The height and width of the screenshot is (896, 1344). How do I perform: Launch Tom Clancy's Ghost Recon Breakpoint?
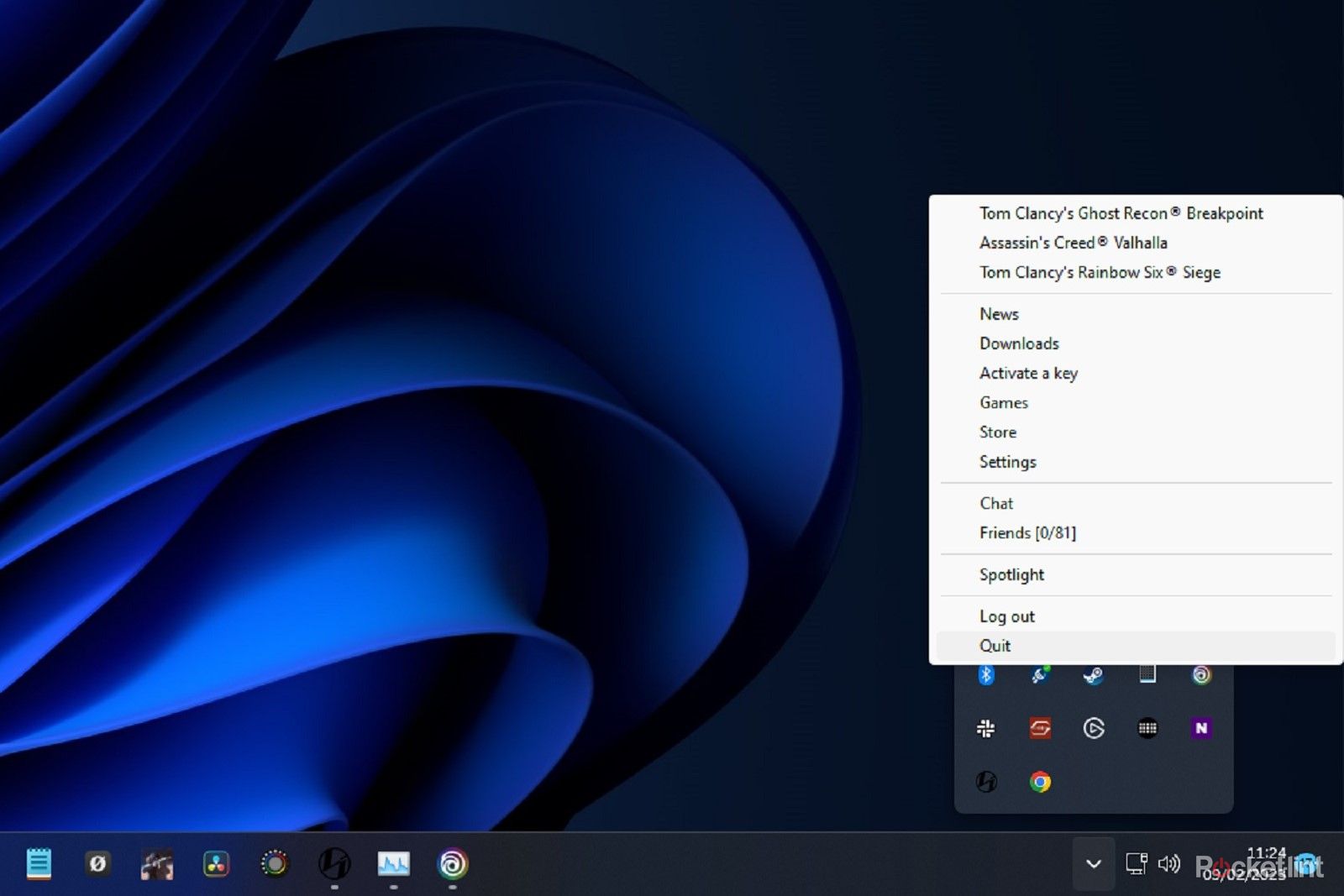(1136, 213)
